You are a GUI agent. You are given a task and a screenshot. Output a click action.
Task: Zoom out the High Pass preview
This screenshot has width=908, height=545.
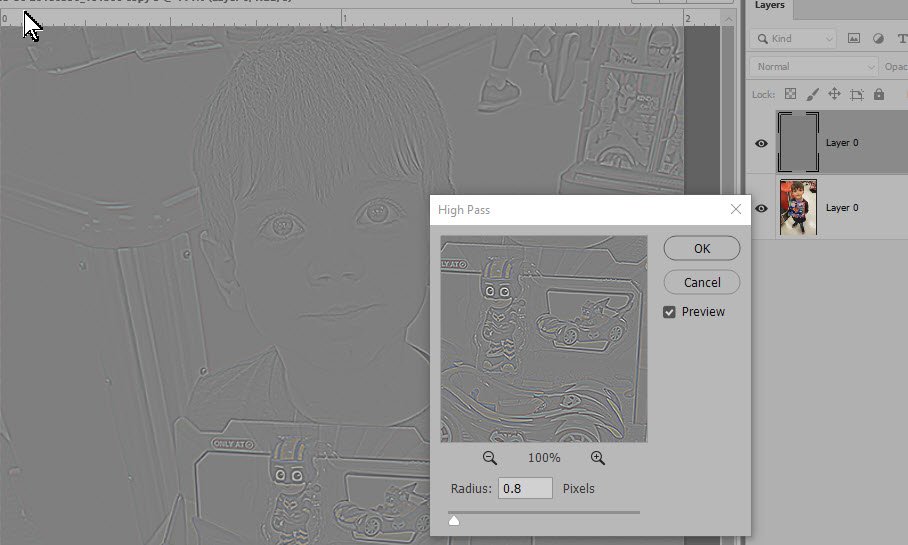click(489, 458)
